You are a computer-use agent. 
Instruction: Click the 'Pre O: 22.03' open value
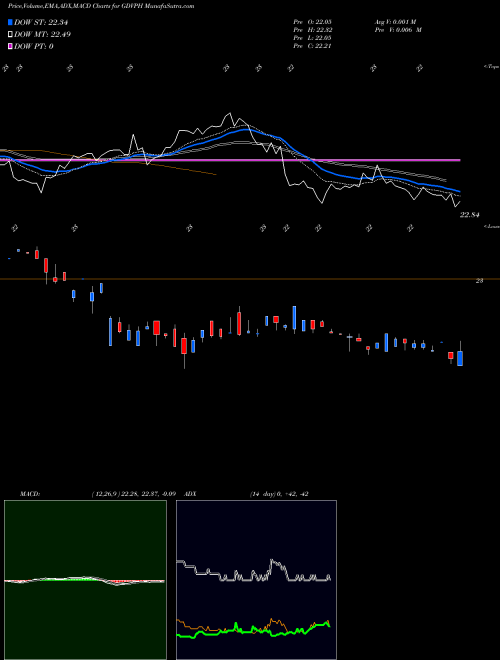coord(313,21)
